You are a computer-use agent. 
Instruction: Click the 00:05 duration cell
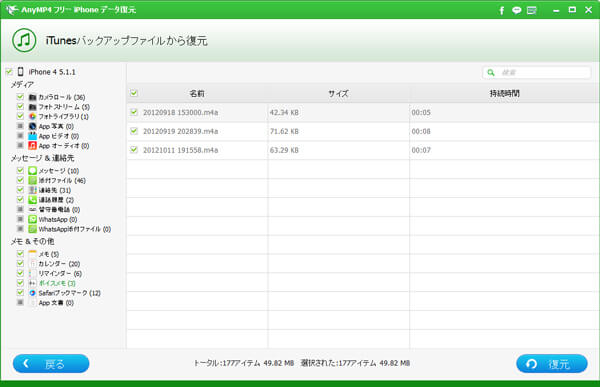(x=421, y=113)
